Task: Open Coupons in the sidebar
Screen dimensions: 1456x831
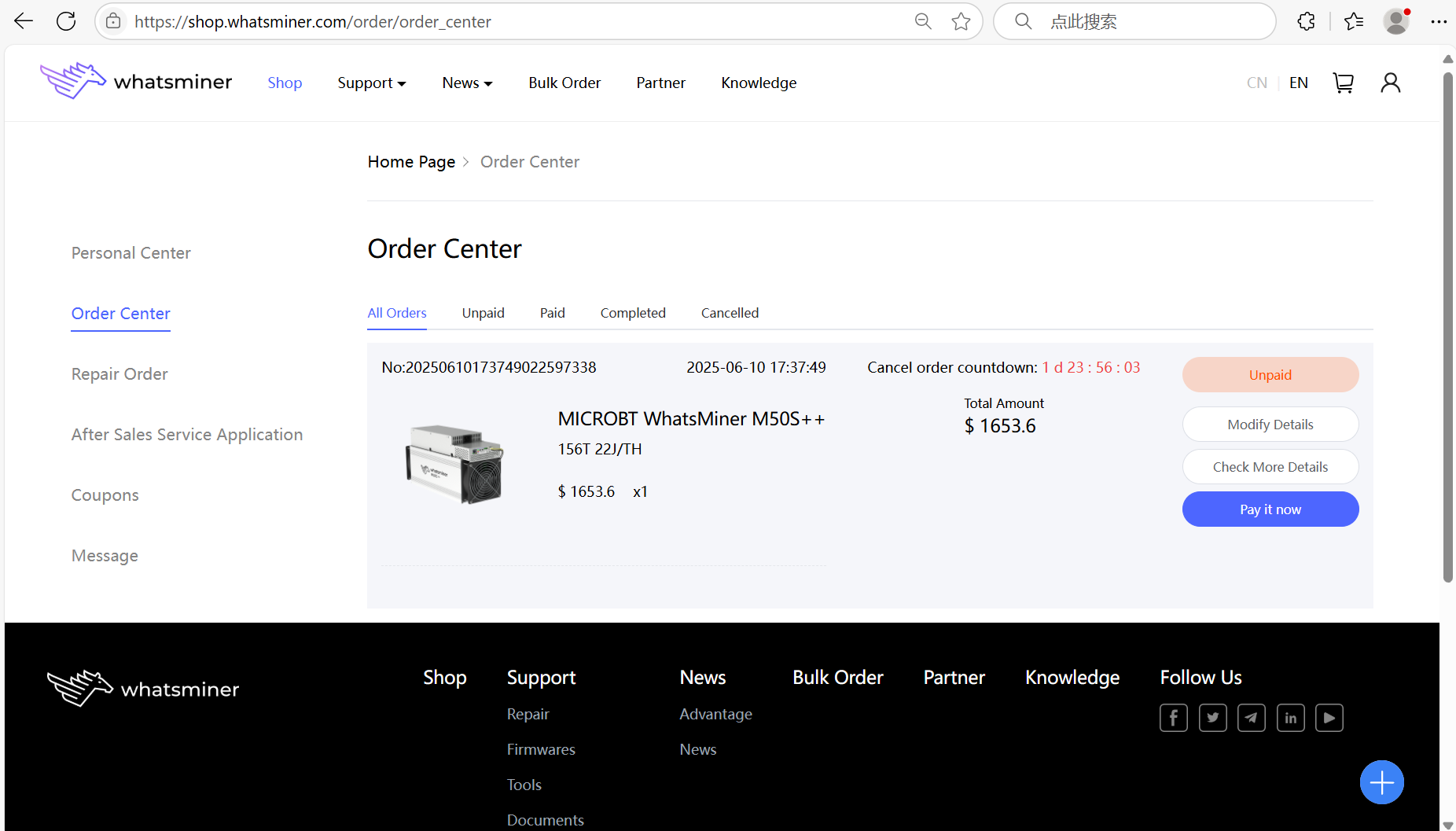Action: click(x=105, y=495)
